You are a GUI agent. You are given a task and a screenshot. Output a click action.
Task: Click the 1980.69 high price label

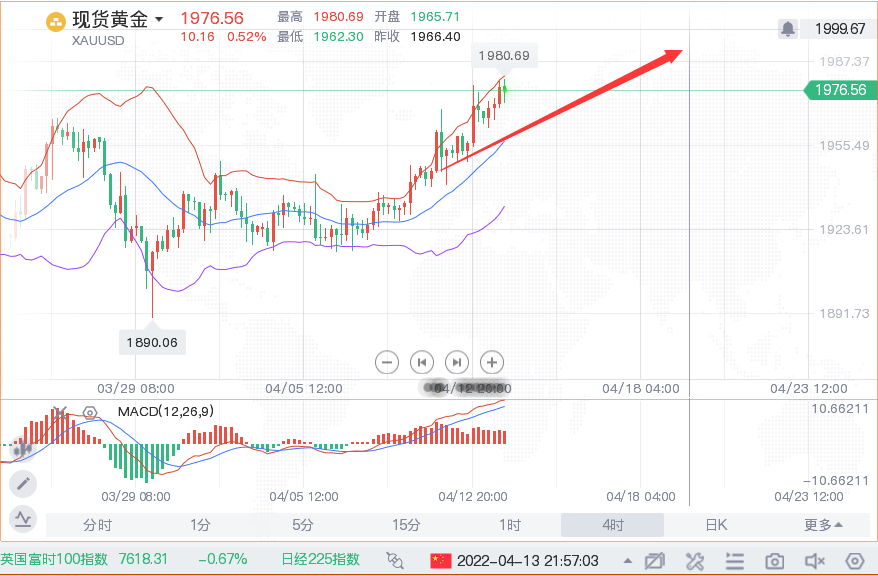click(504, 55)
